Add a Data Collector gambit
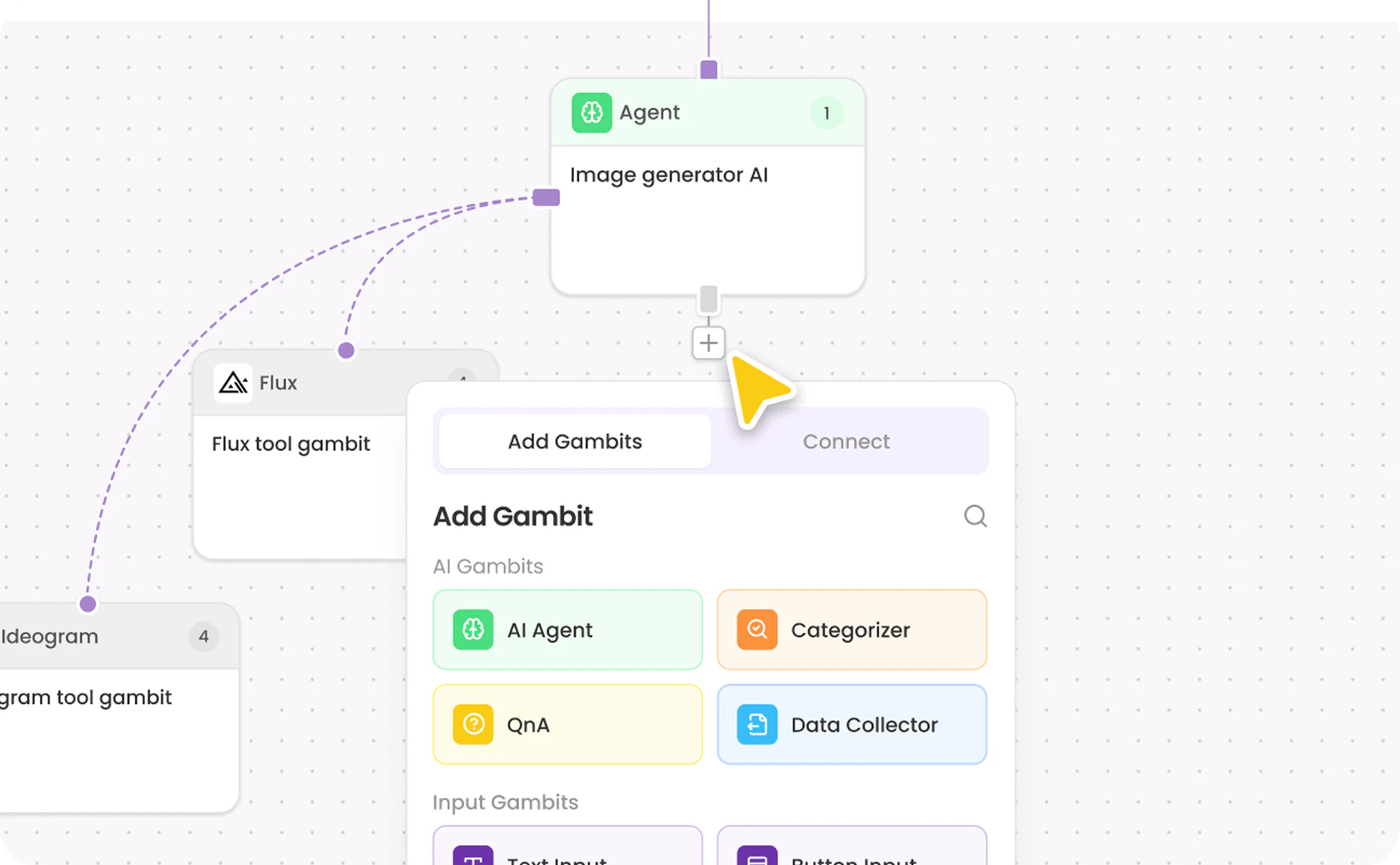 851,724
